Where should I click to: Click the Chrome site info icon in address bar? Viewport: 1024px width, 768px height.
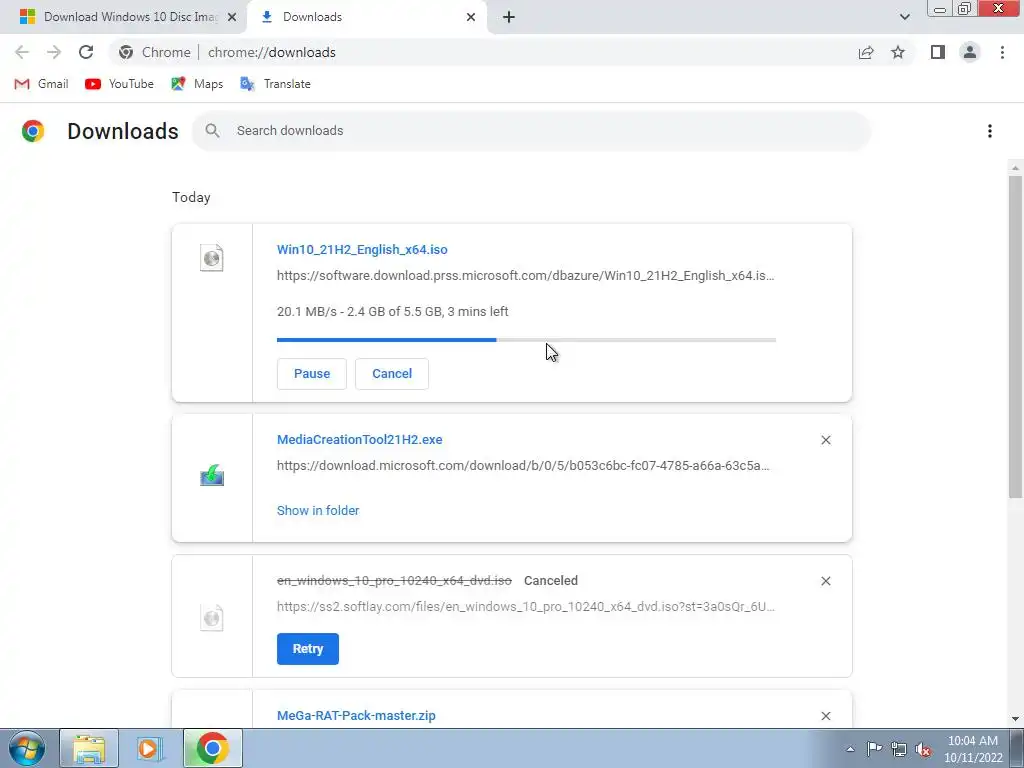126,52
